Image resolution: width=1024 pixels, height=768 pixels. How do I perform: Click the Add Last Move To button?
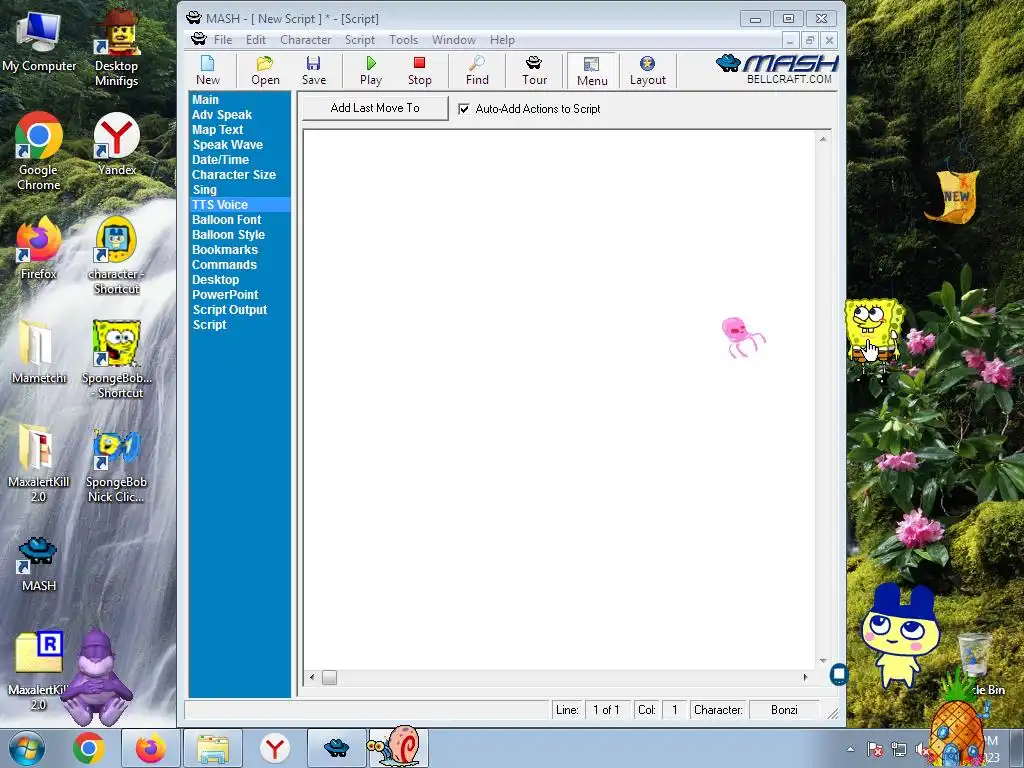point(375,108)
